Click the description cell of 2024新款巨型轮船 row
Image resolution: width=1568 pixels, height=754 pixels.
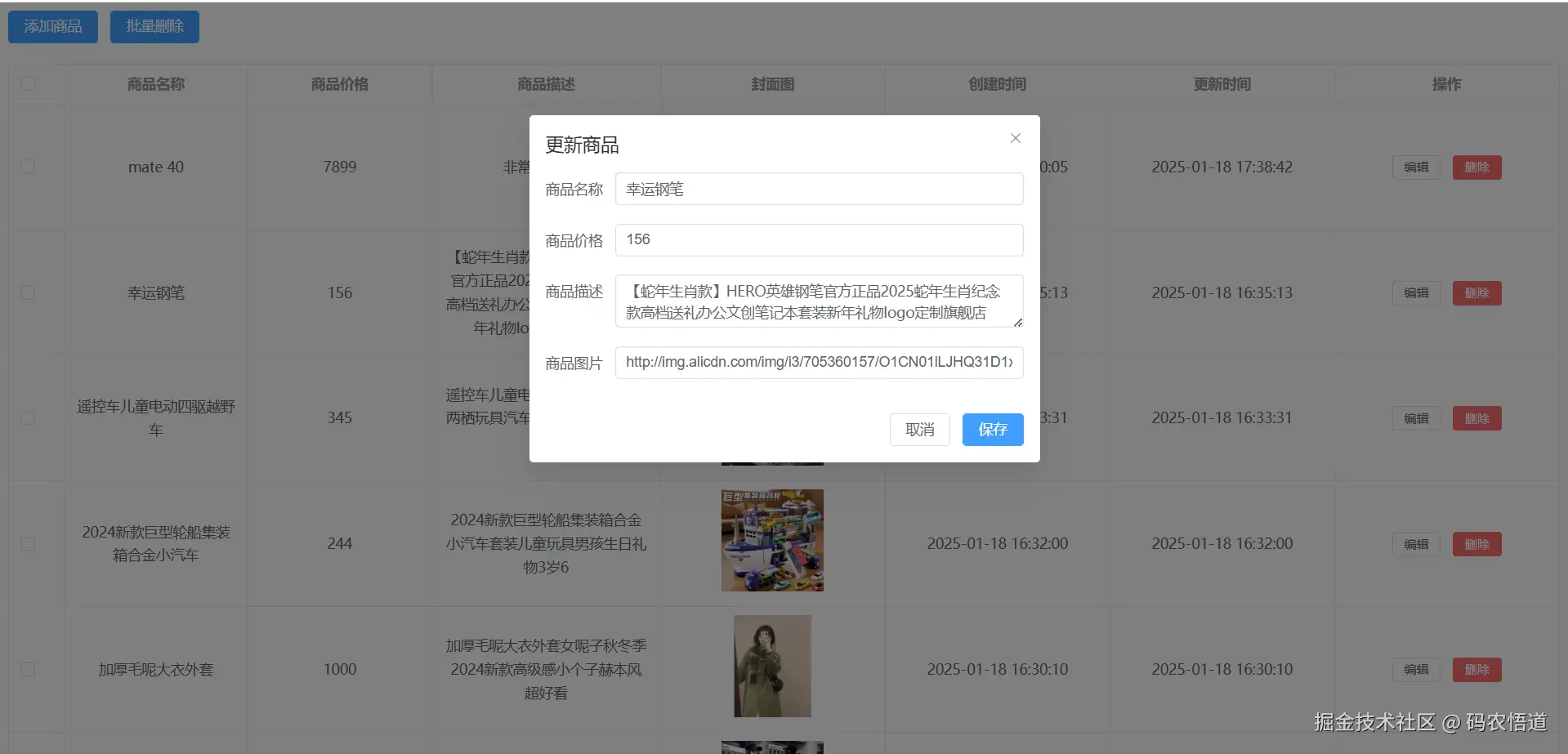(546, 544)
